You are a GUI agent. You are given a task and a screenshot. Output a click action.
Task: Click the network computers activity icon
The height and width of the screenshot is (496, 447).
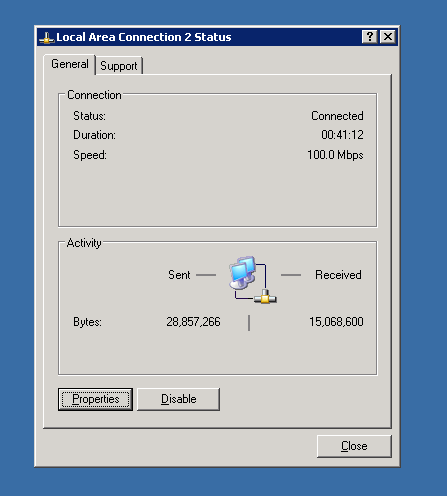tap(253, 280)
